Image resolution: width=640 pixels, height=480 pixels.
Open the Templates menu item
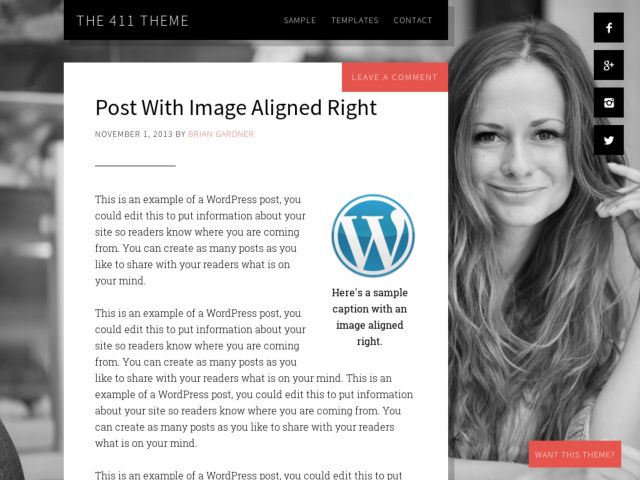[x=355, y=20]
